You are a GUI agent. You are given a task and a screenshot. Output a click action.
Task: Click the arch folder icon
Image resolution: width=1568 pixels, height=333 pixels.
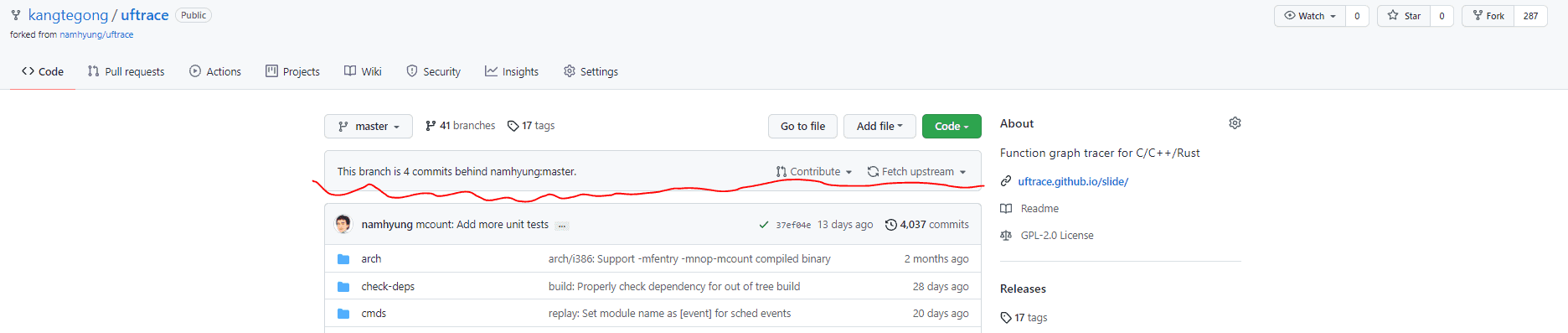click(343, 259)
